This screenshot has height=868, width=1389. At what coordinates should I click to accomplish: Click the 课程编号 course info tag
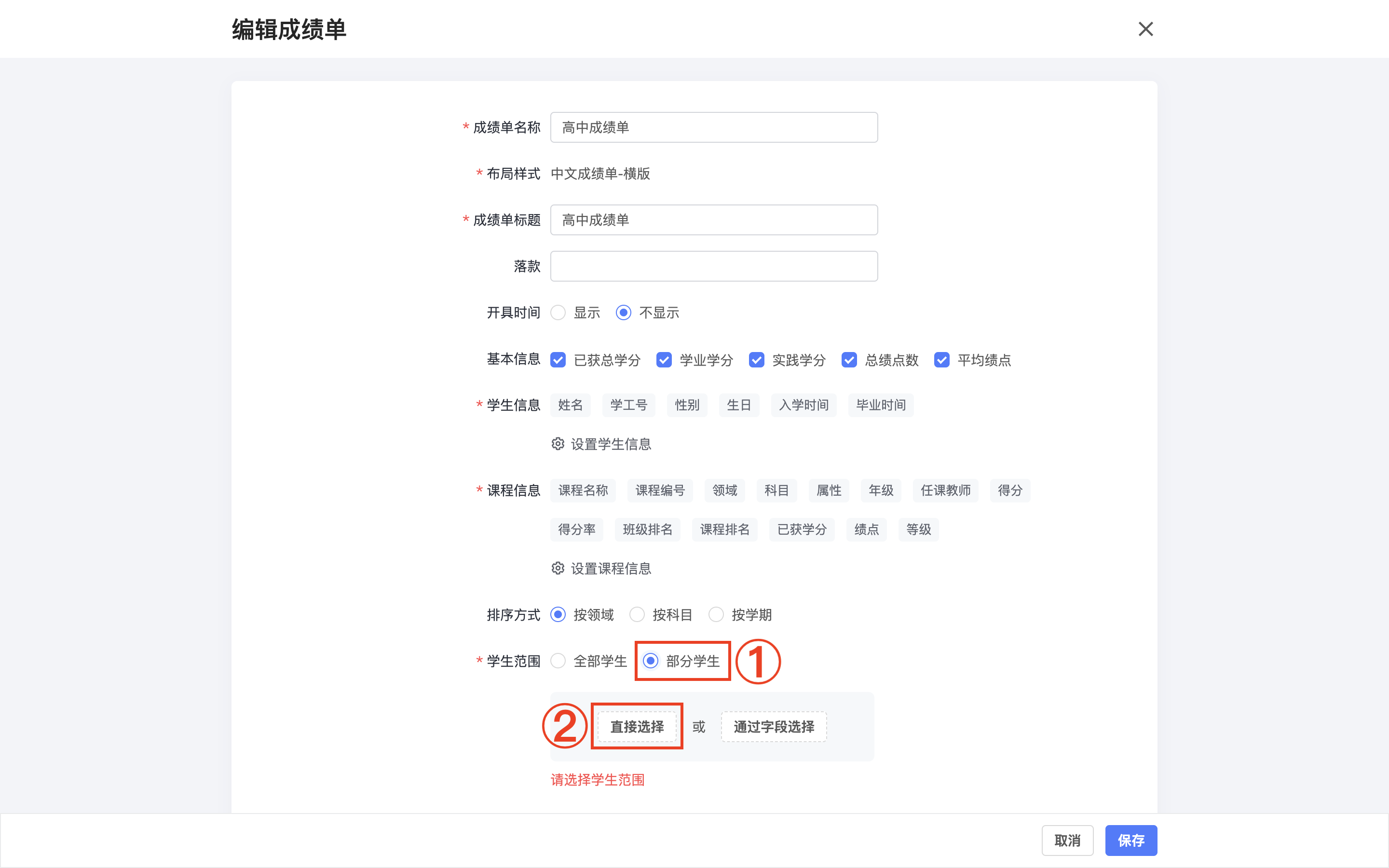[660, 491]
